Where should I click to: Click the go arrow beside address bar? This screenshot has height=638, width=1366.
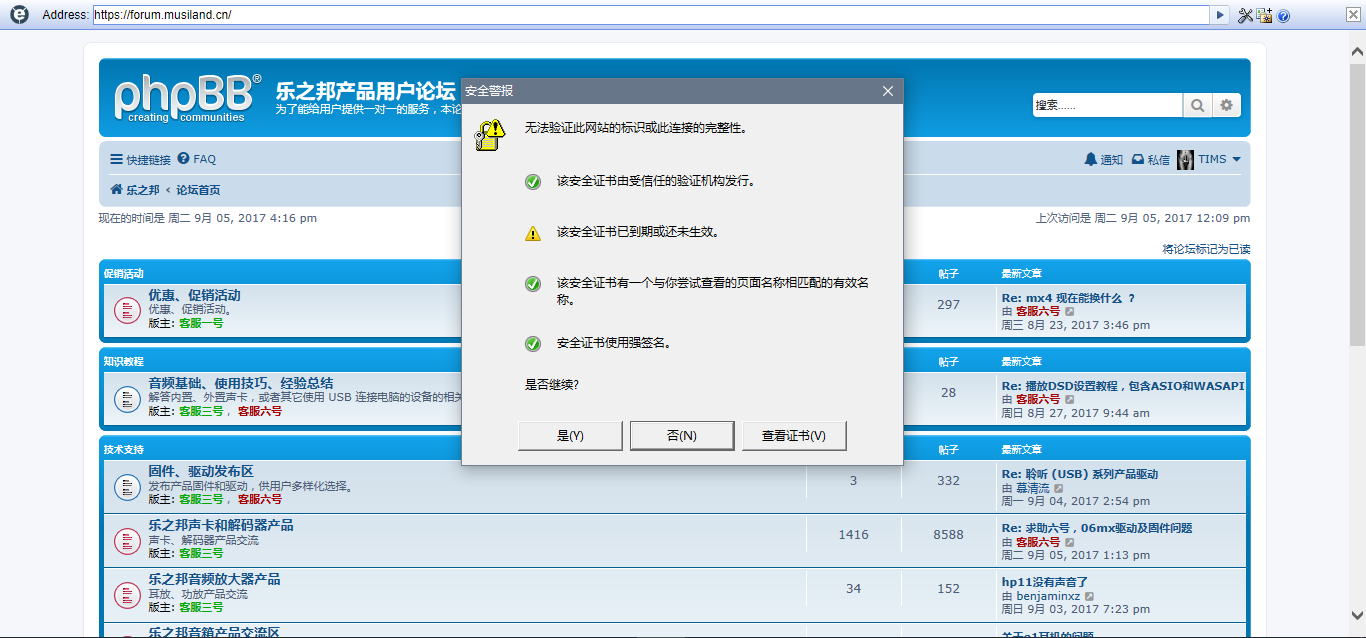pos(1220,15)
